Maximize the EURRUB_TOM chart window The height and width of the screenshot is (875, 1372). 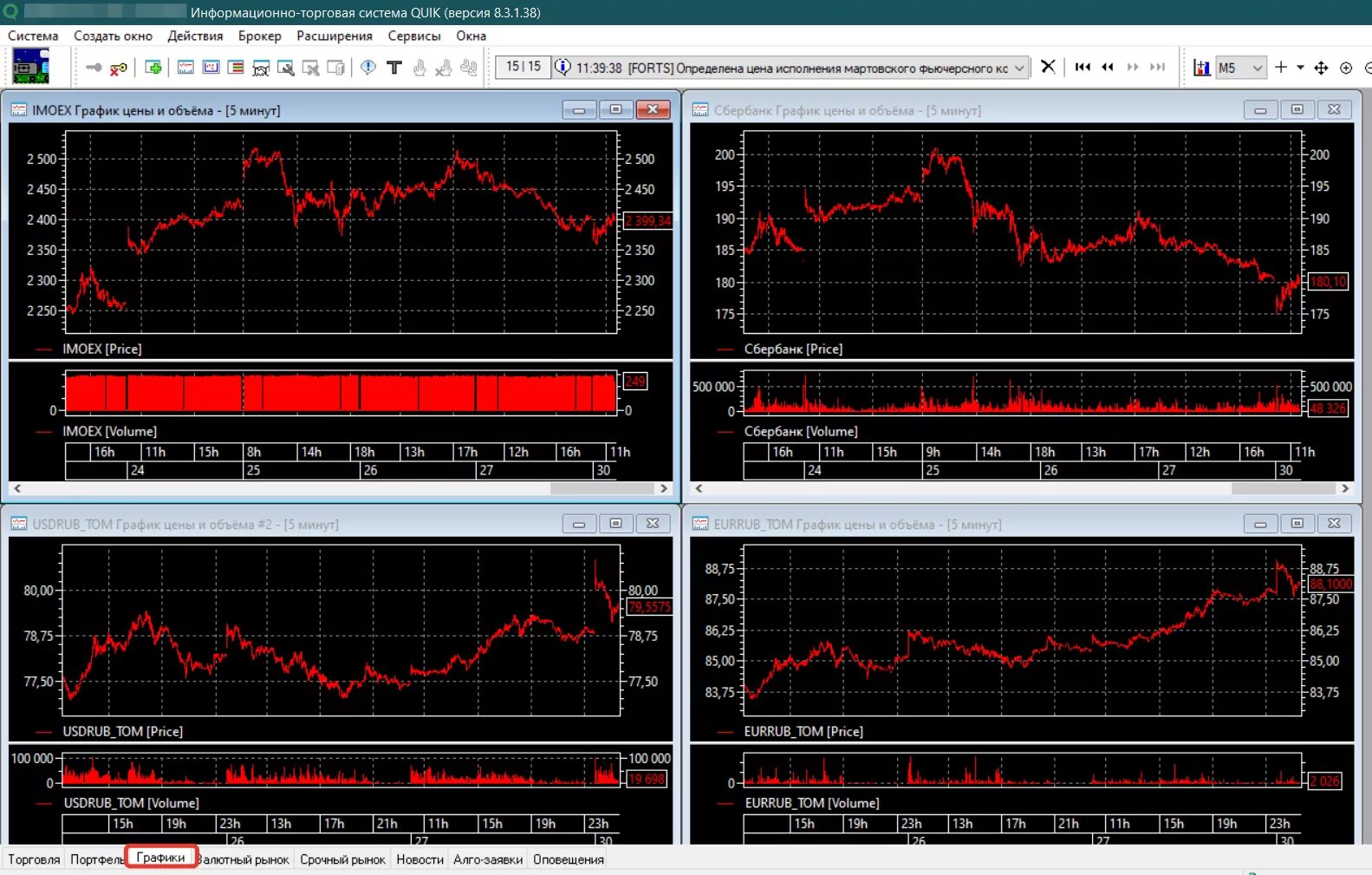pyautogui.click(x=1297, y=524)
